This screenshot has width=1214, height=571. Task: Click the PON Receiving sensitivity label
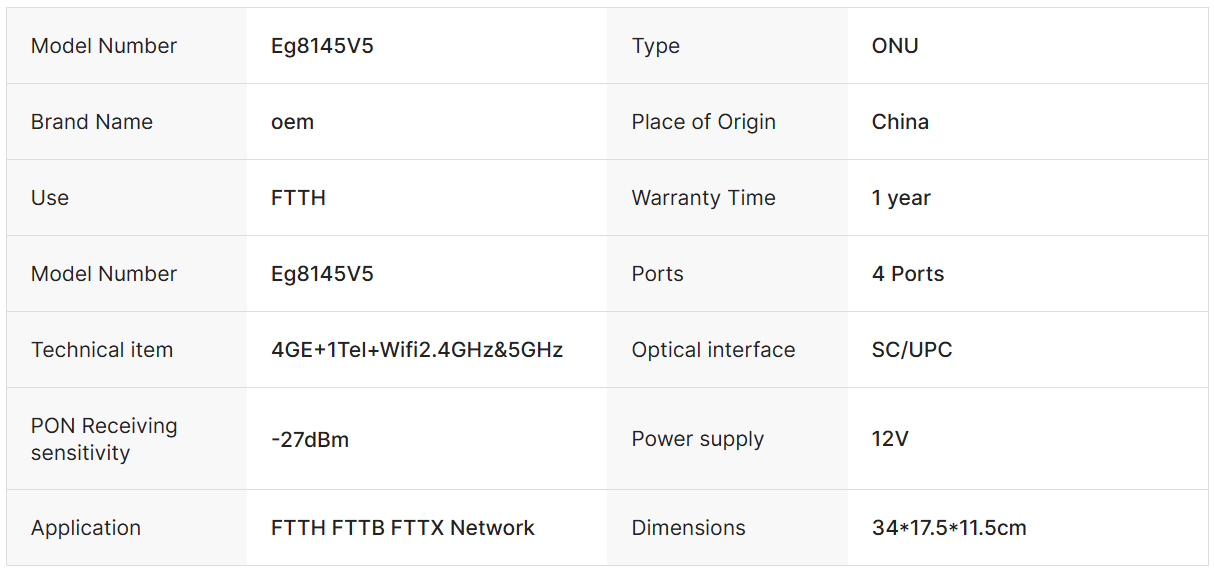click(x=104, y=439)
